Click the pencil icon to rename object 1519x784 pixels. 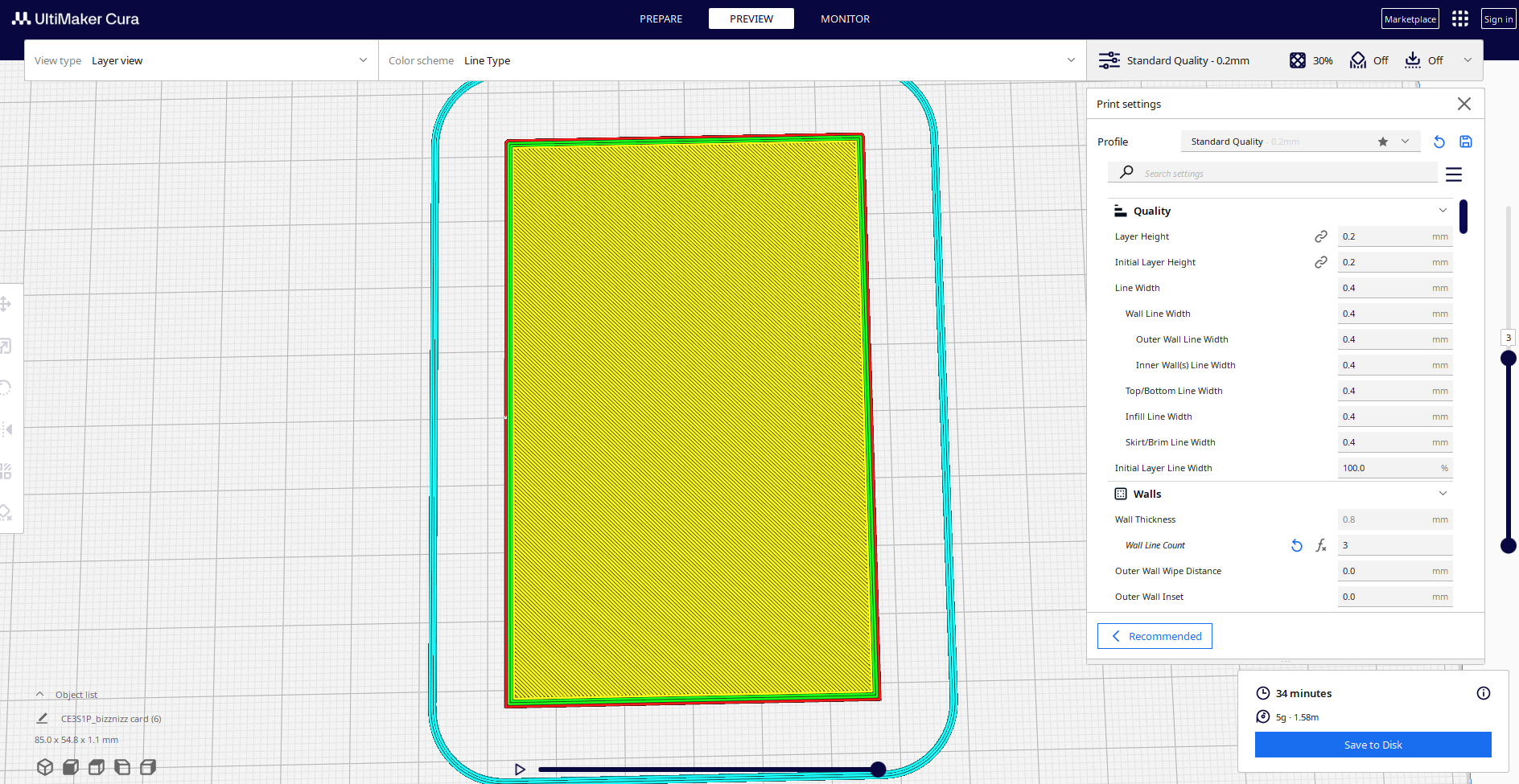(43, 719)
